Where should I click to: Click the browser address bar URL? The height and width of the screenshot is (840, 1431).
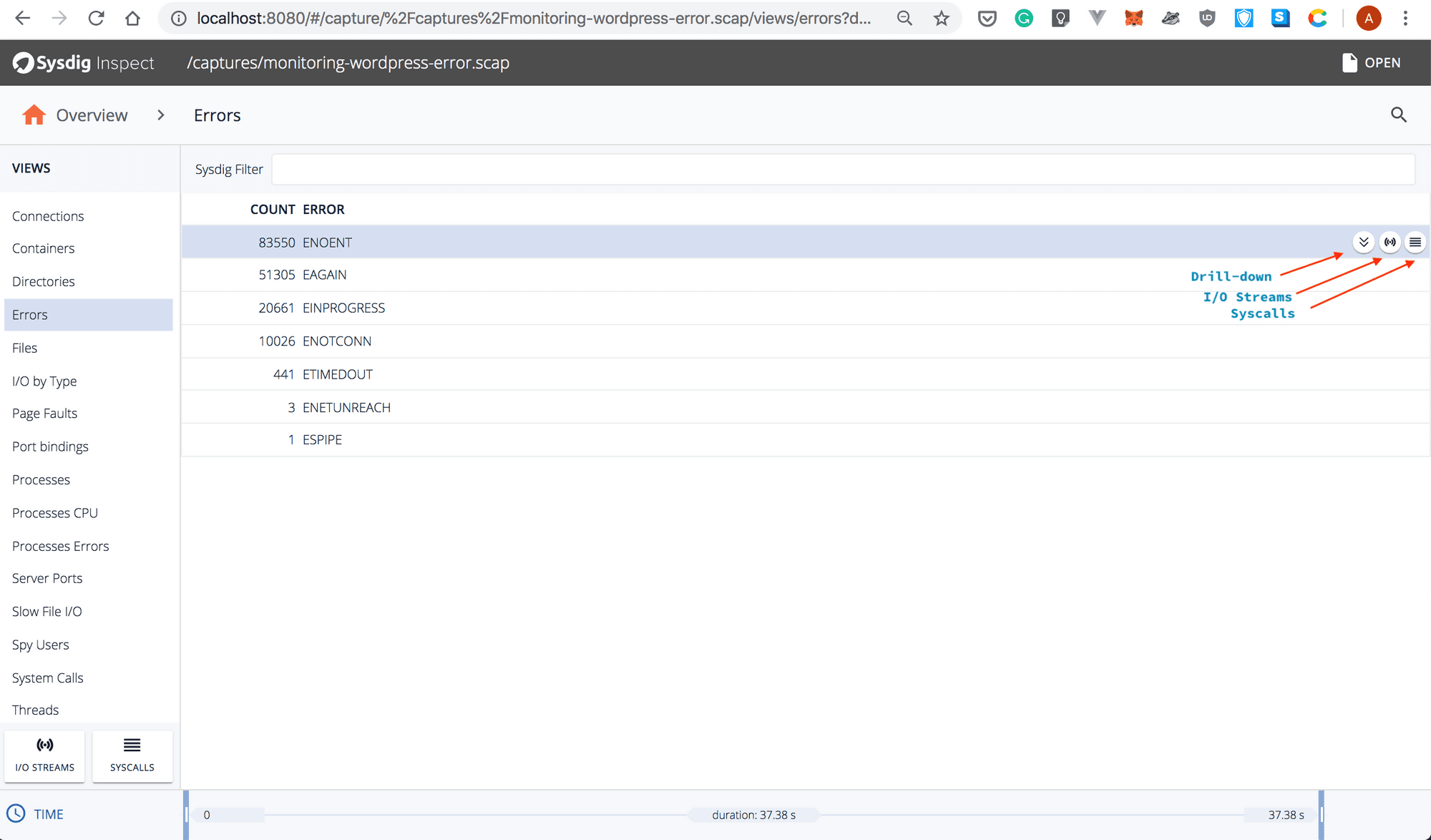coord(534,19)
